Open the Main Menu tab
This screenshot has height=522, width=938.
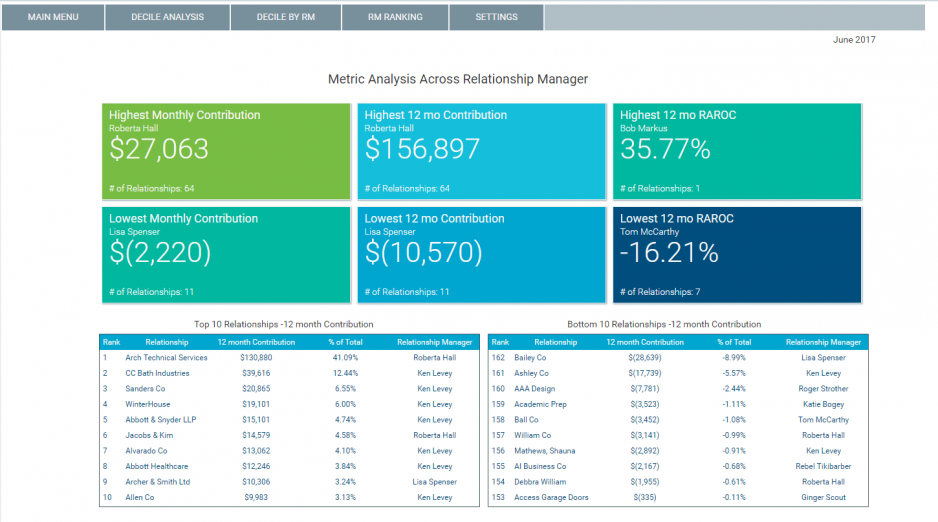click(x=53, y=17)
